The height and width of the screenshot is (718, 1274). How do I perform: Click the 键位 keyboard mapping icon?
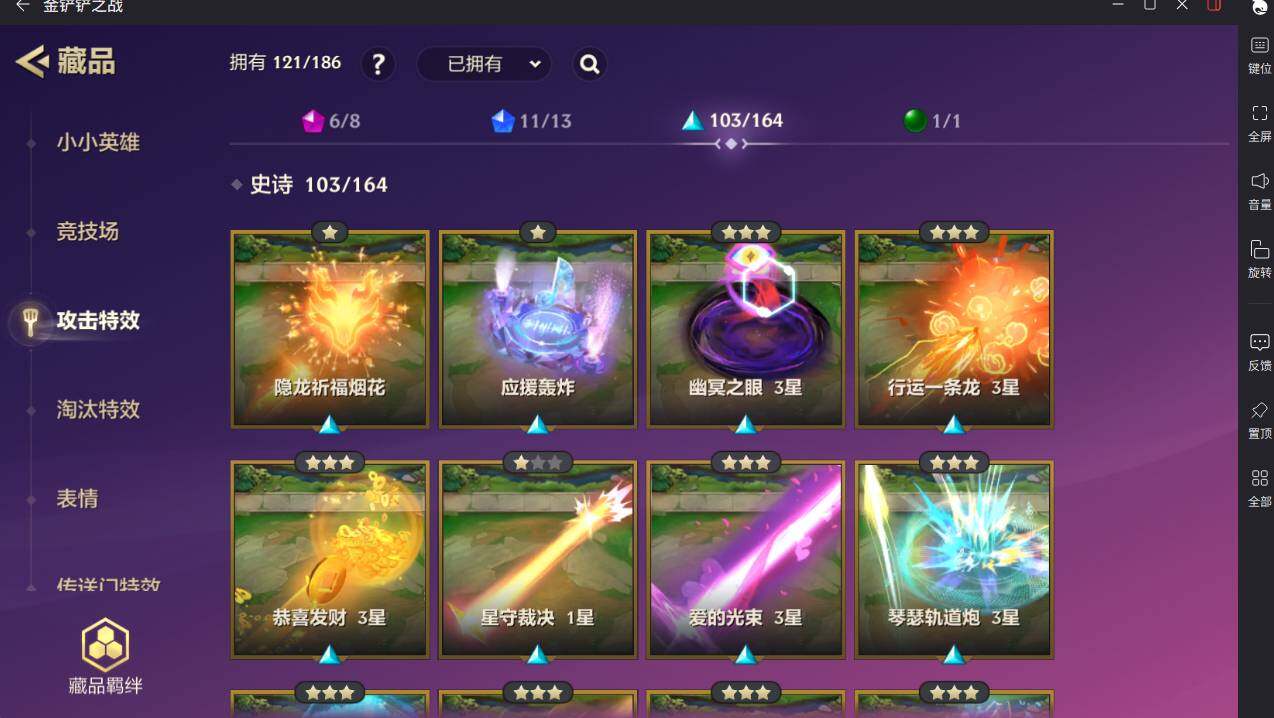(1259, 46)
